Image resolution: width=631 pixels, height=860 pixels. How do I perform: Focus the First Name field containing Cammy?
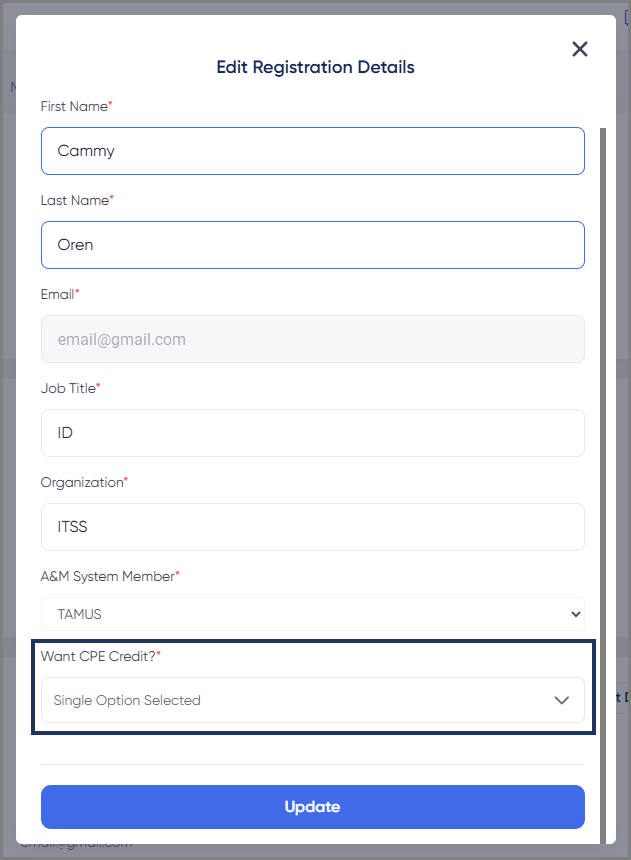click(312, 151)
